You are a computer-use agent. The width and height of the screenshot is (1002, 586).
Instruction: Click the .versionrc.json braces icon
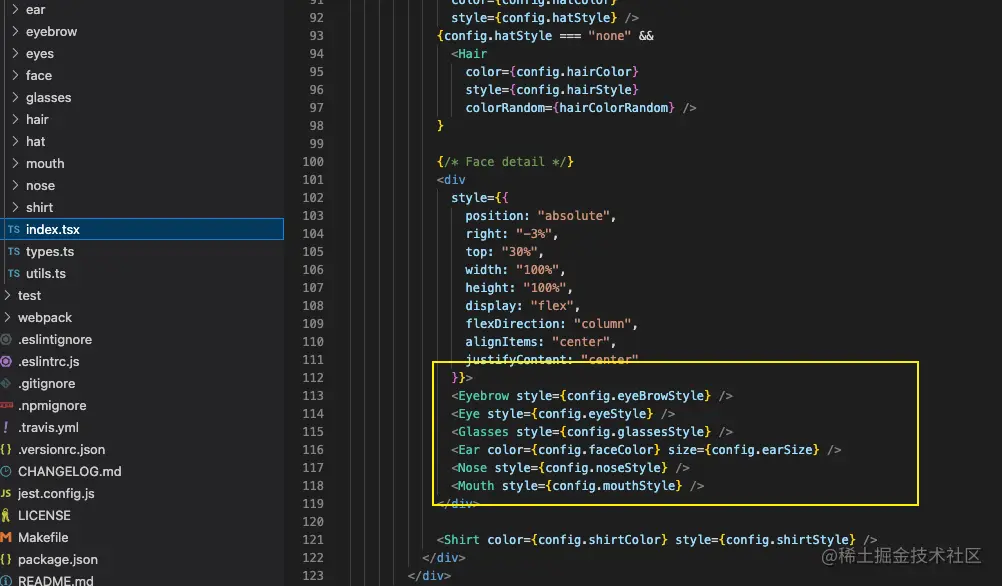tap(6, 449)
